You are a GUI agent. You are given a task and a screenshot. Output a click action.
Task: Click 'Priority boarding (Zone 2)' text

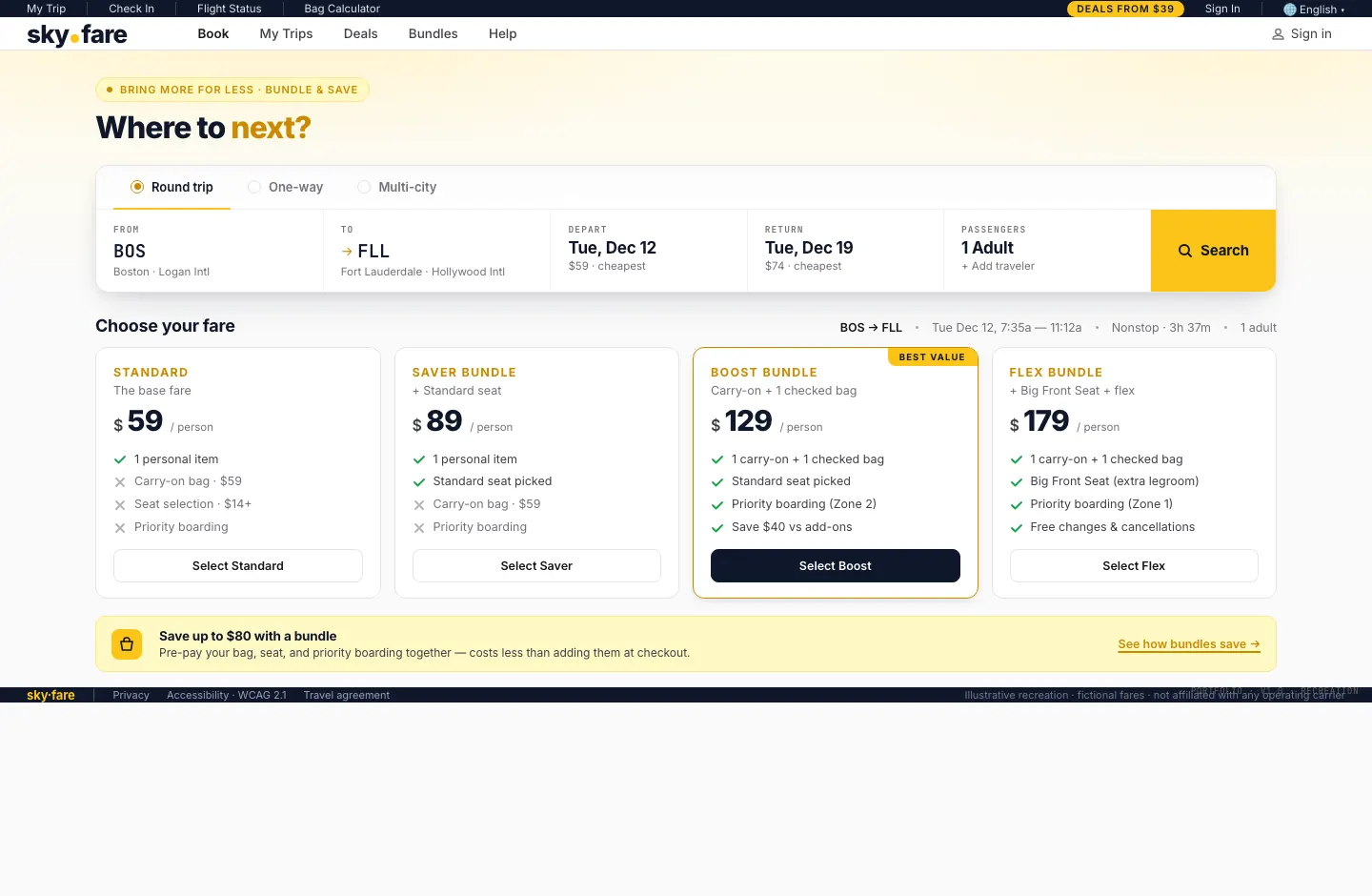[804, 504]
